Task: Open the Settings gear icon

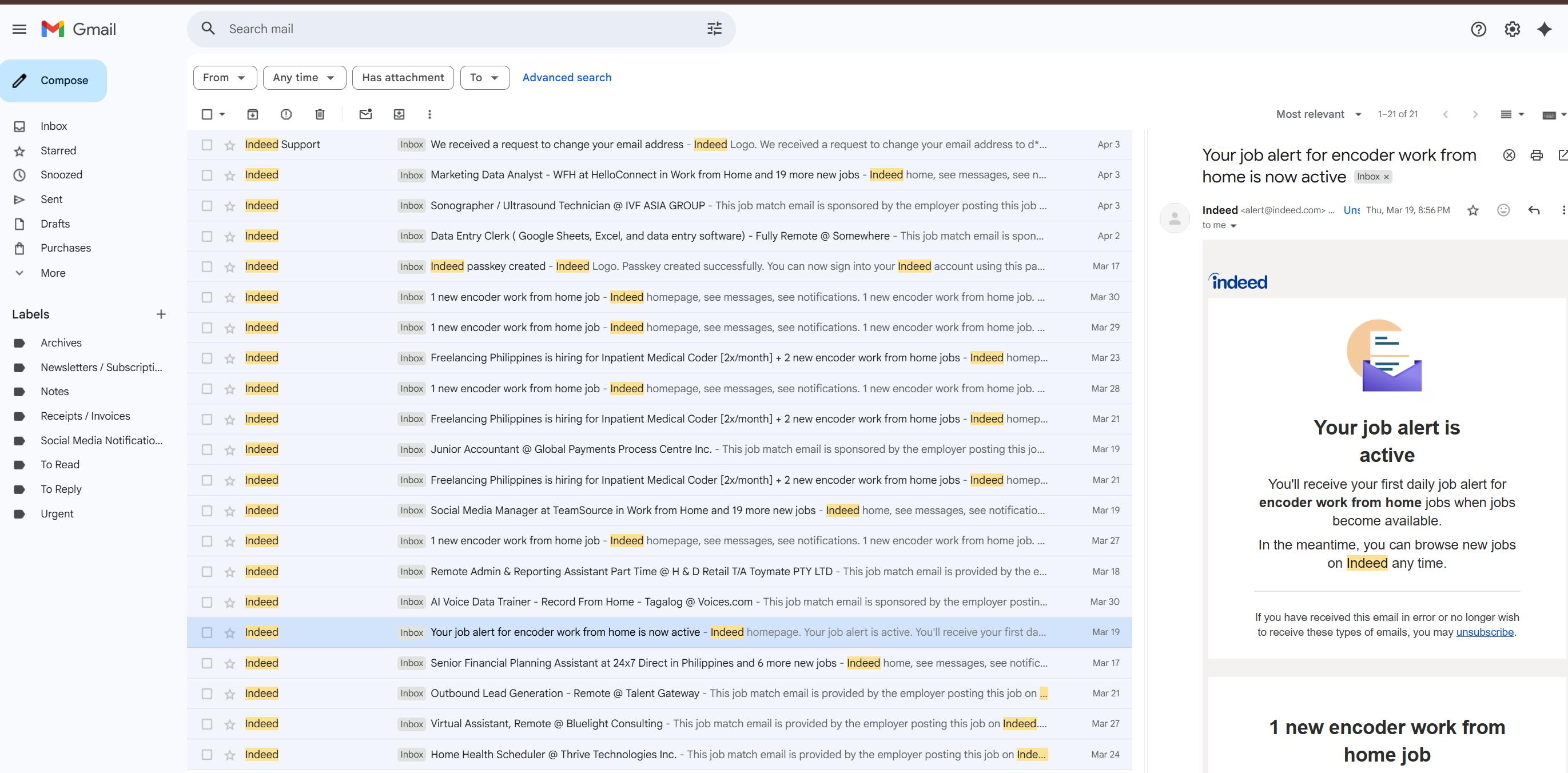Action: point(1512,29)
